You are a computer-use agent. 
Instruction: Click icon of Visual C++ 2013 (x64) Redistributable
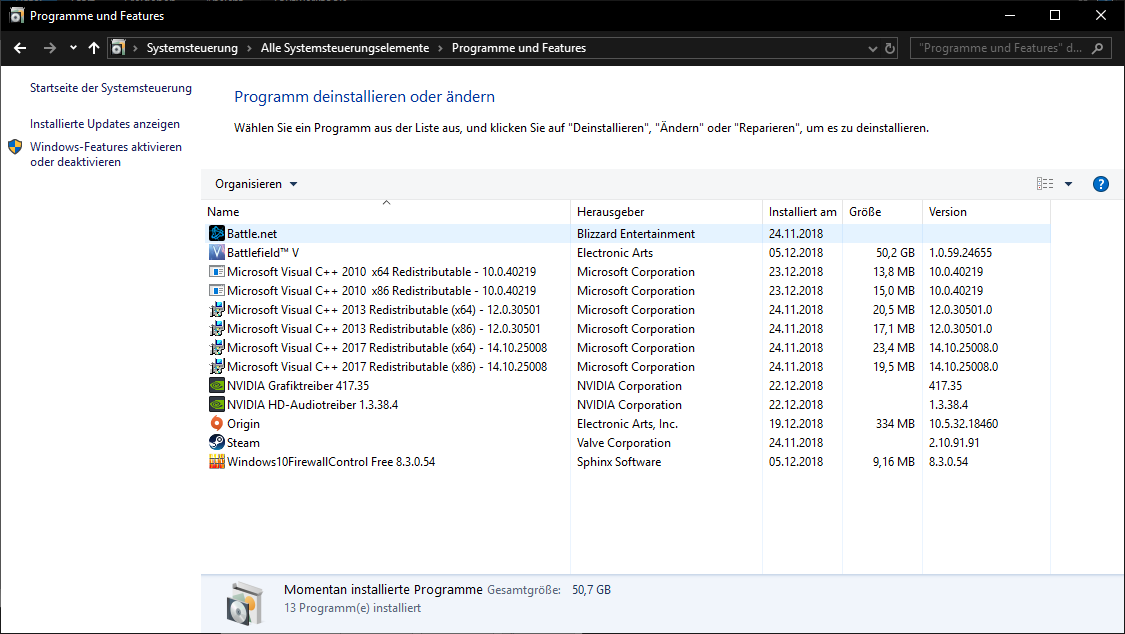pyautogui.click(x=217, y=310)
